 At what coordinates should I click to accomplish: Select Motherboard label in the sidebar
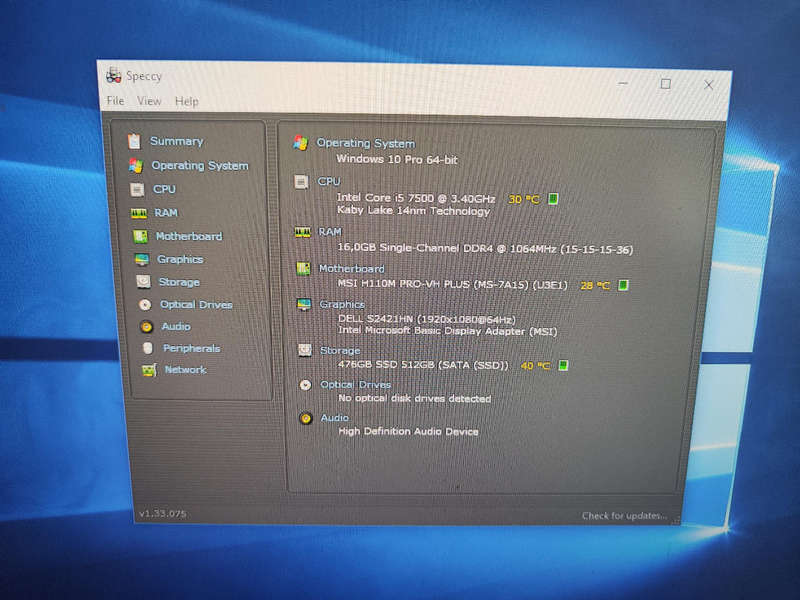[189, 236]
